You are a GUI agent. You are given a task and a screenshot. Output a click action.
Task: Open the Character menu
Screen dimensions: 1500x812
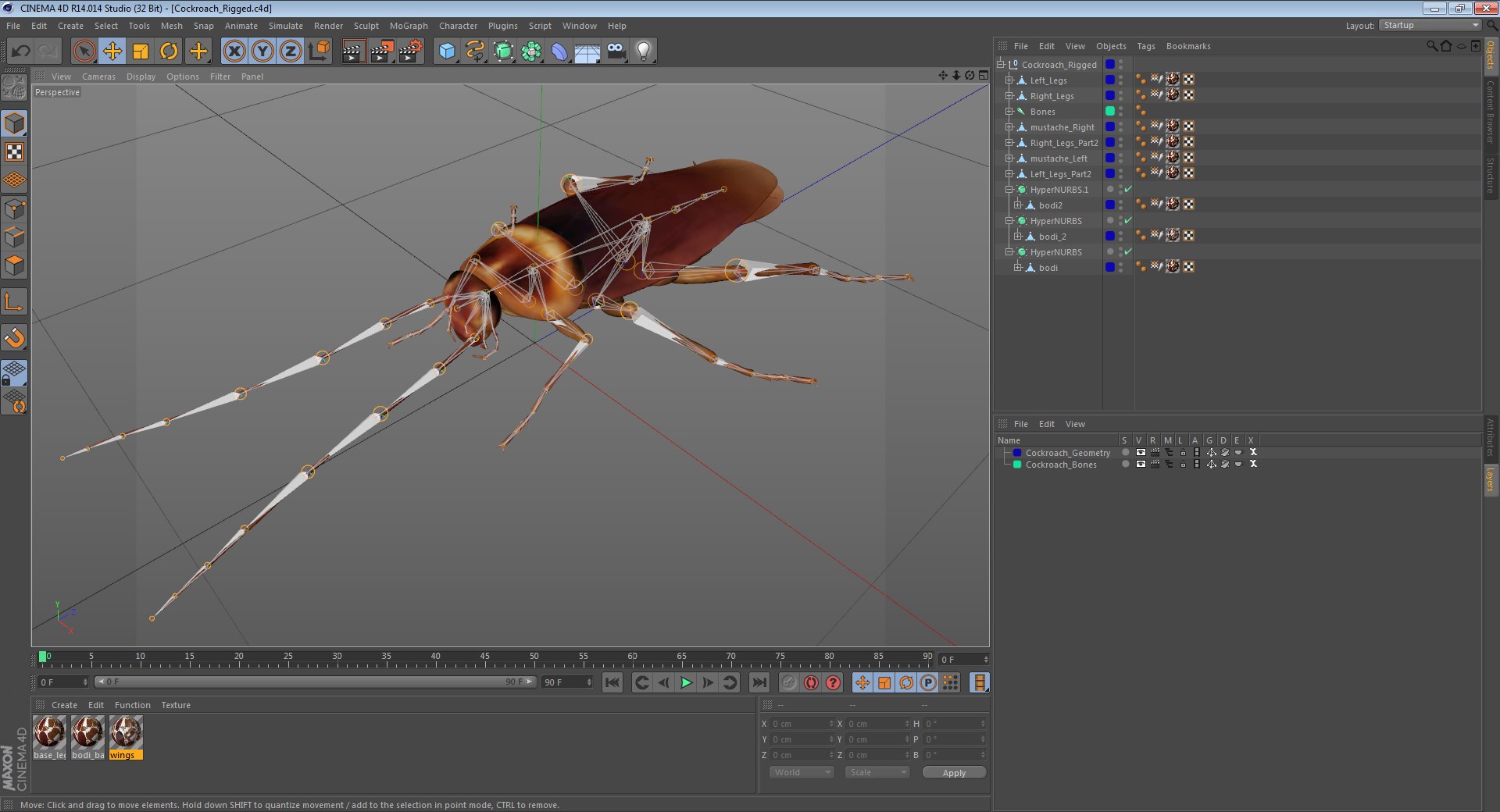click(458, 26)
